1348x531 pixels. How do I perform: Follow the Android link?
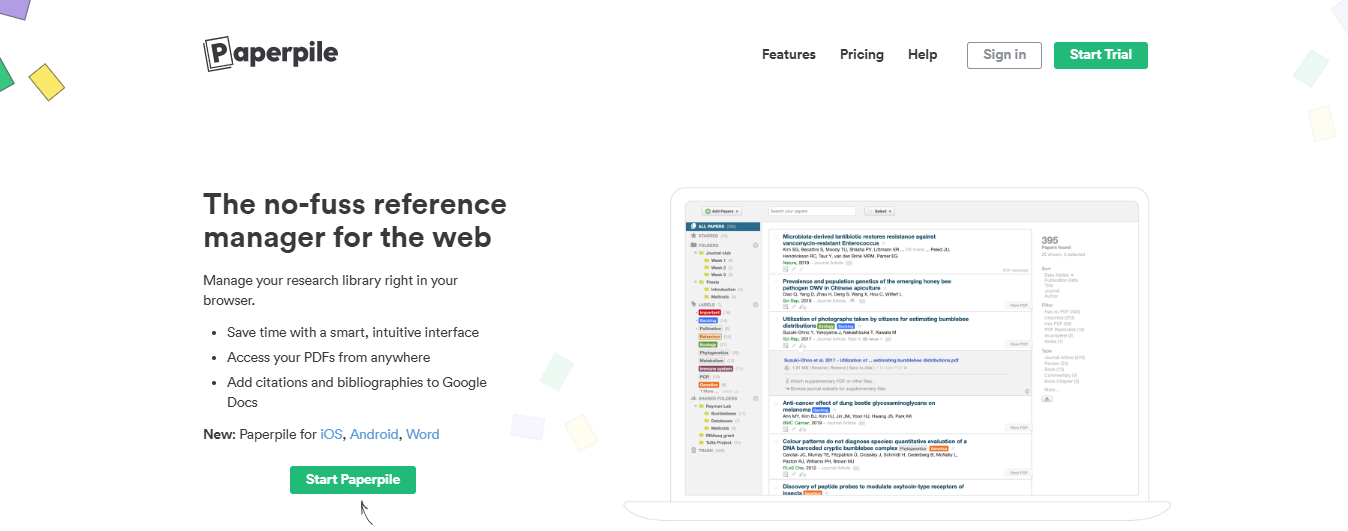[x=374, y=435]
